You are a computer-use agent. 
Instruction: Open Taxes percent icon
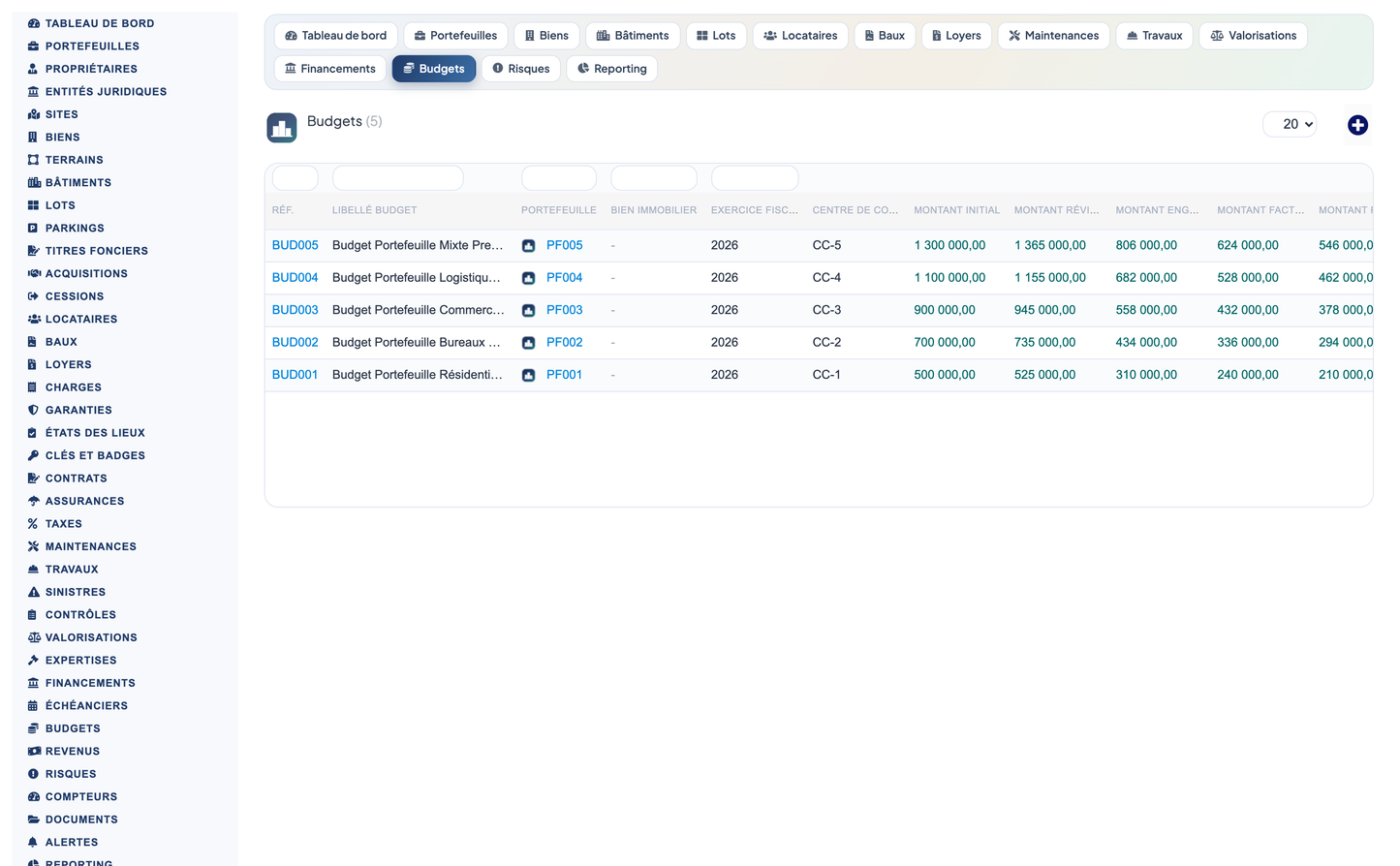pyautogui.click(x=33, y=524)
